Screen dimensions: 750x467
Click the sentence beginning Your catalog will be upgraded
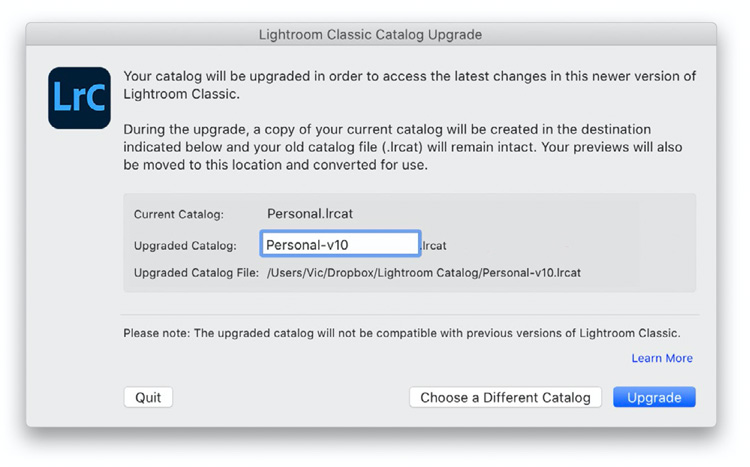[x=409, y=85]
